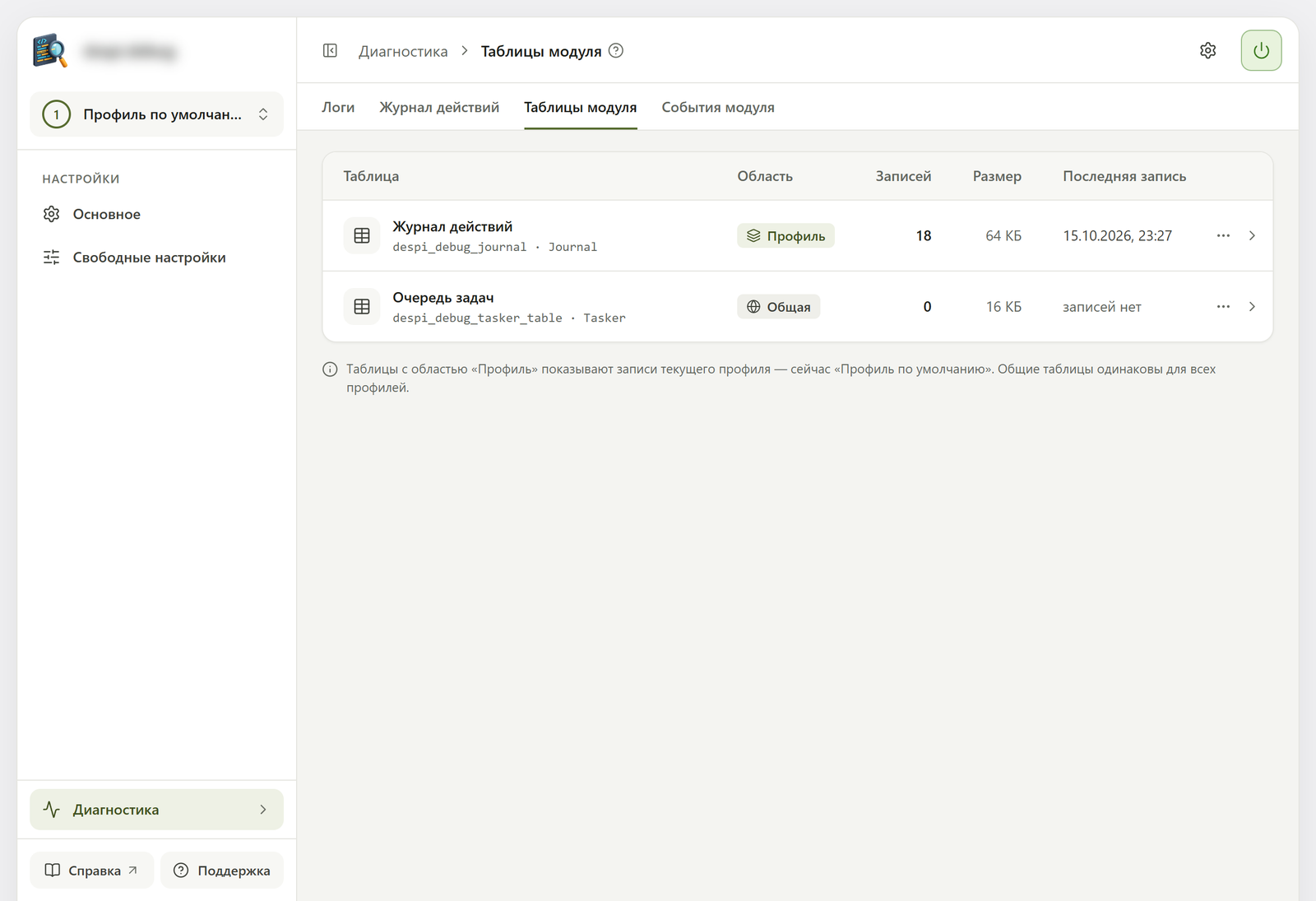The image size is (1316, 901).
Task: Toggle the green power button
Action: coord(1261,51)
